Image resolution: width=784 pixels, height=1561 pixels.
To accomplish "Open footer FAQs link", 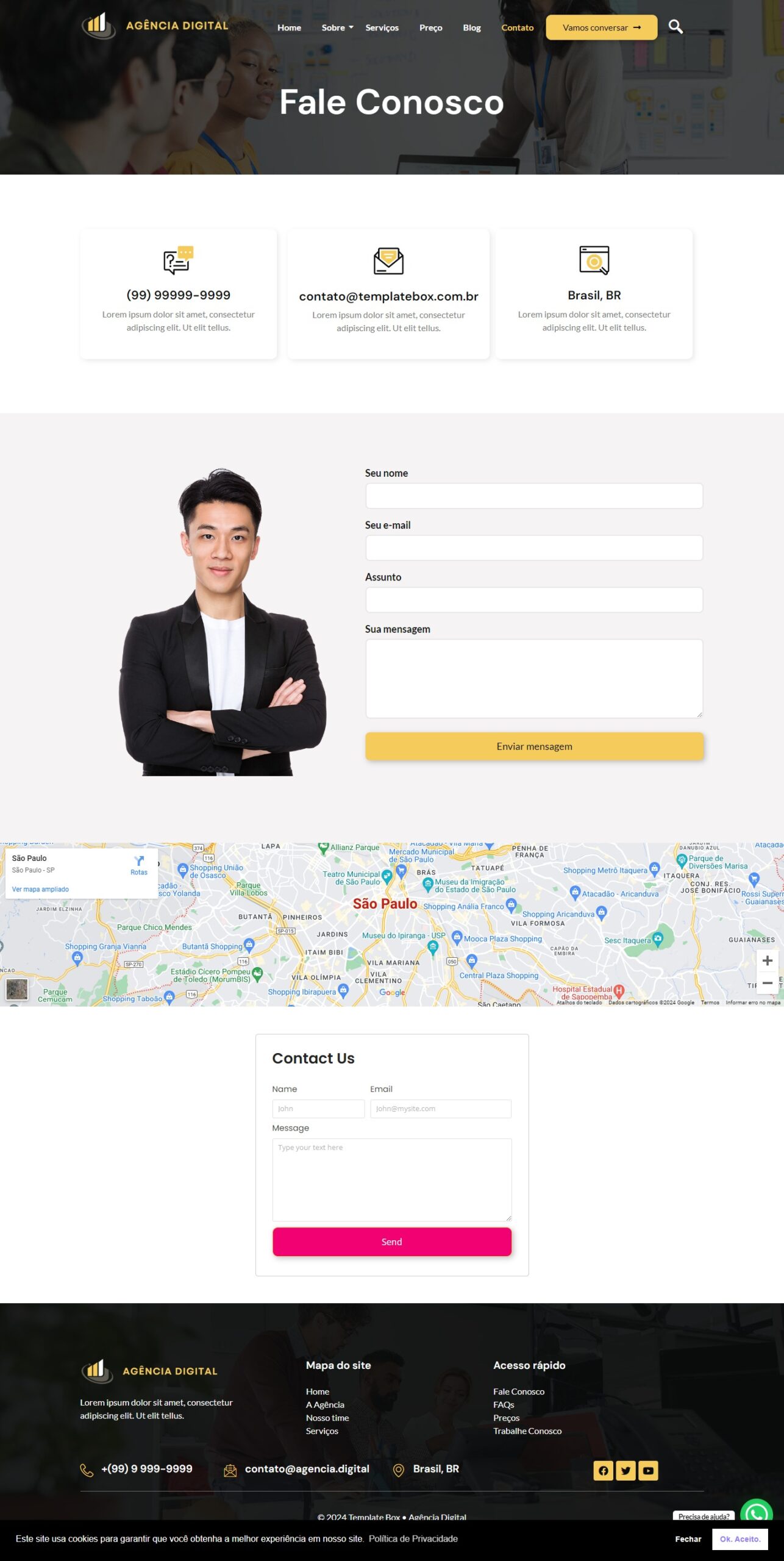I will (x=504, y=1404).
